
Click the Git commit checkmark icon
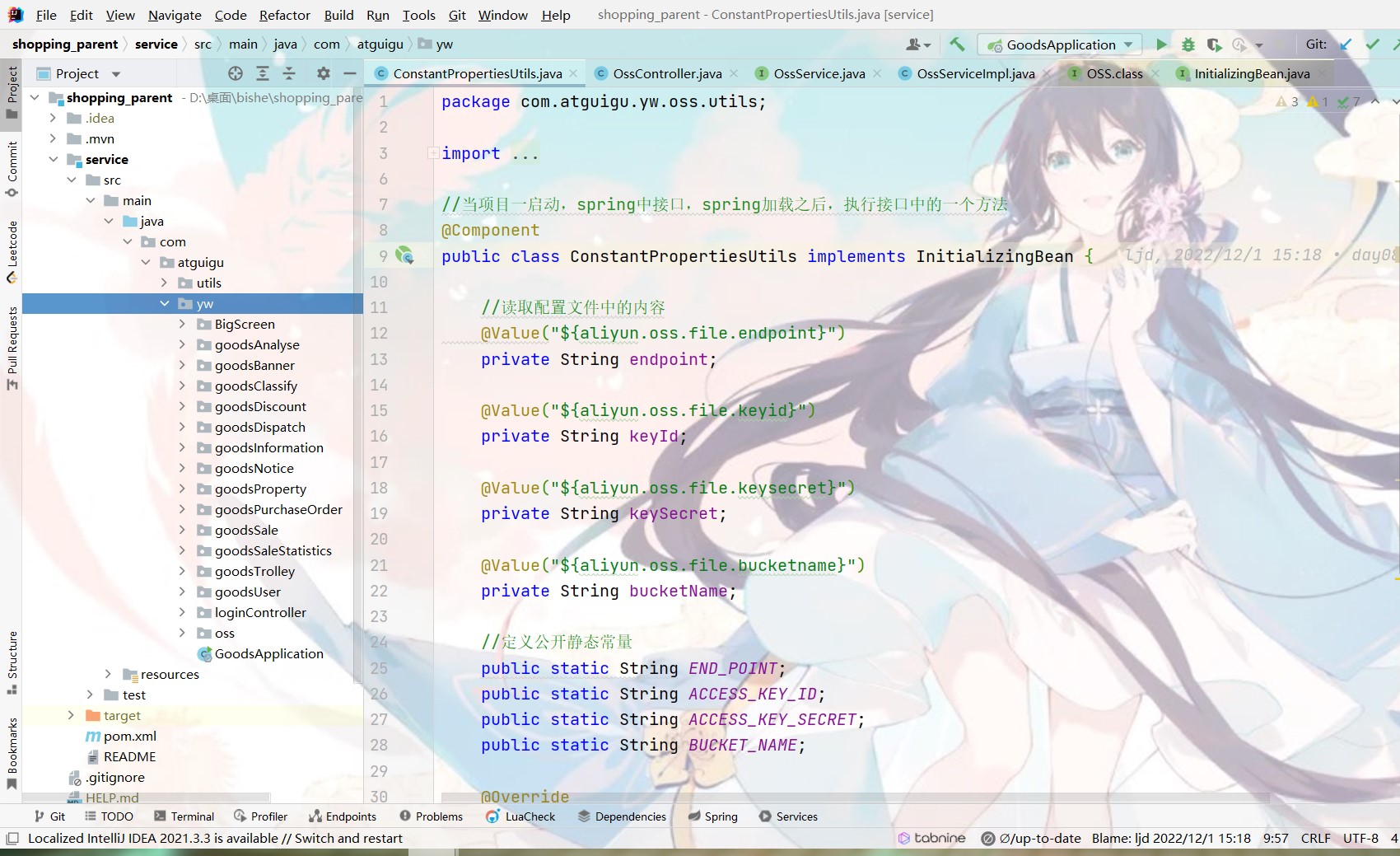1372,44
